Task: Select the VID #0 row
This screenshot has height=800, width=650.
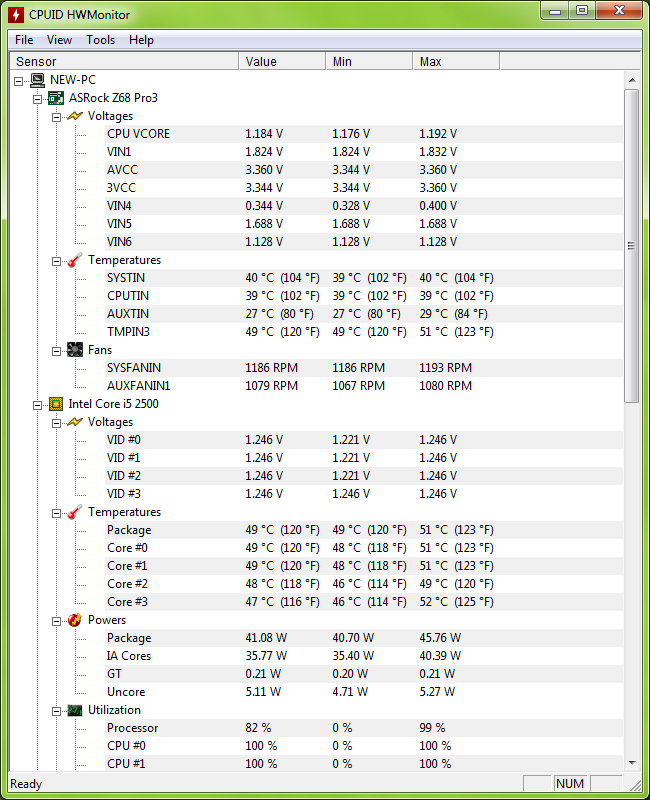Action: tap(364, 440)
